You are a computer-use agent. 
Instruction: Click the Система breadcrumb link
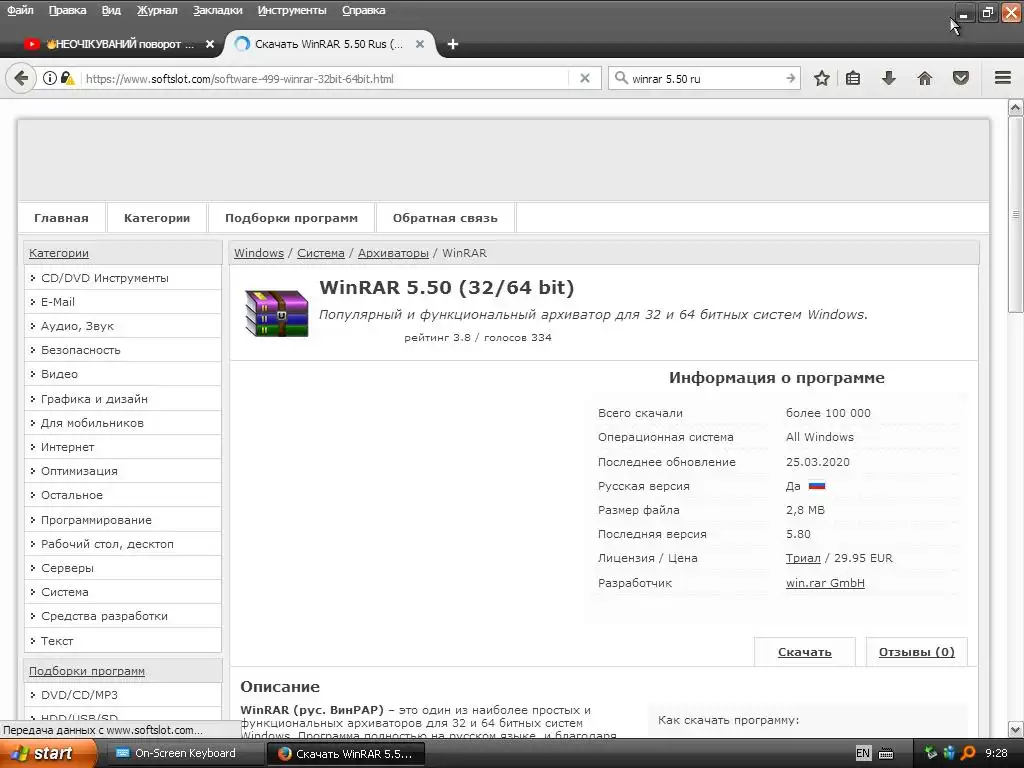tap(321, 253)
